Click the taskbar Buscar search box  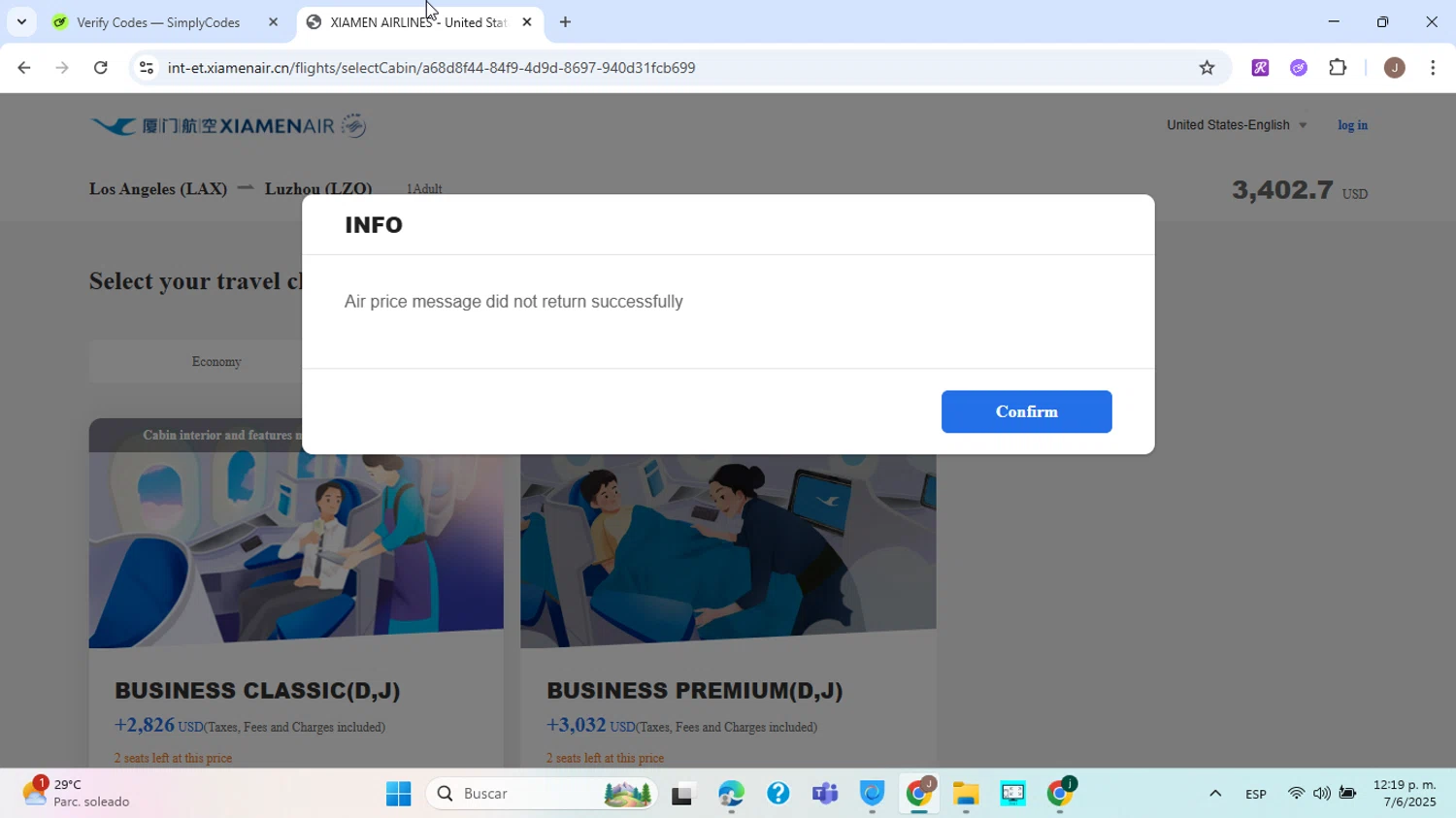[542, 794]
